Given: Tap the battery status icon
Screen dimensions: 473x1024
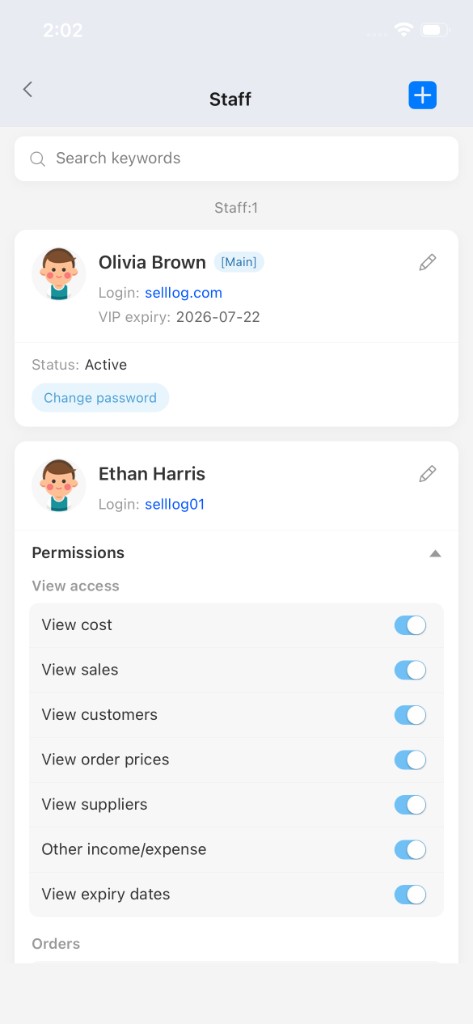Looking at the screenshot, I should pyautogui.click(x=434, y=29).
